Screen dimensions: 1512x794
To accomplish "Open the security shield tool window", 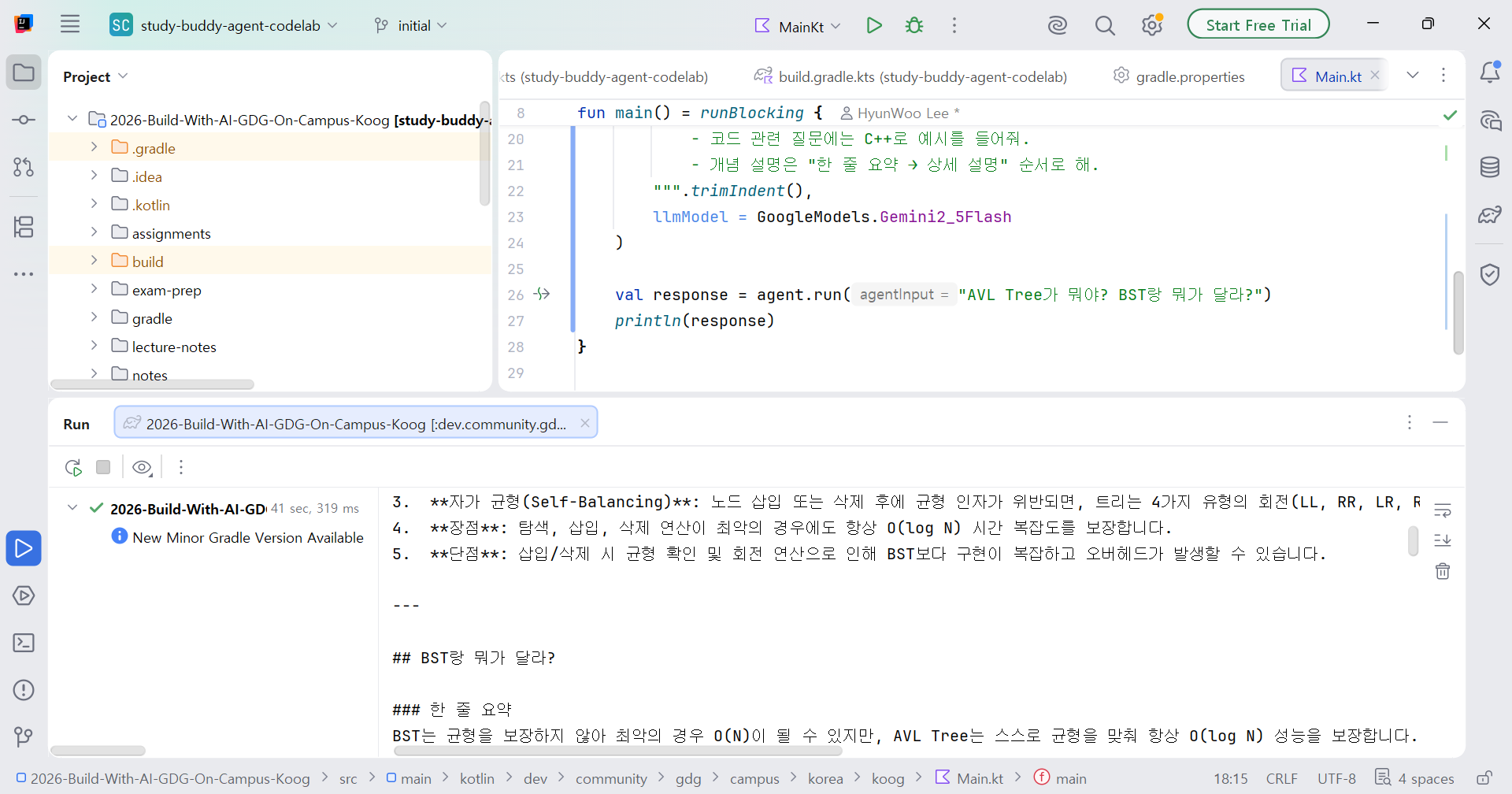I will pos(1490,274).
